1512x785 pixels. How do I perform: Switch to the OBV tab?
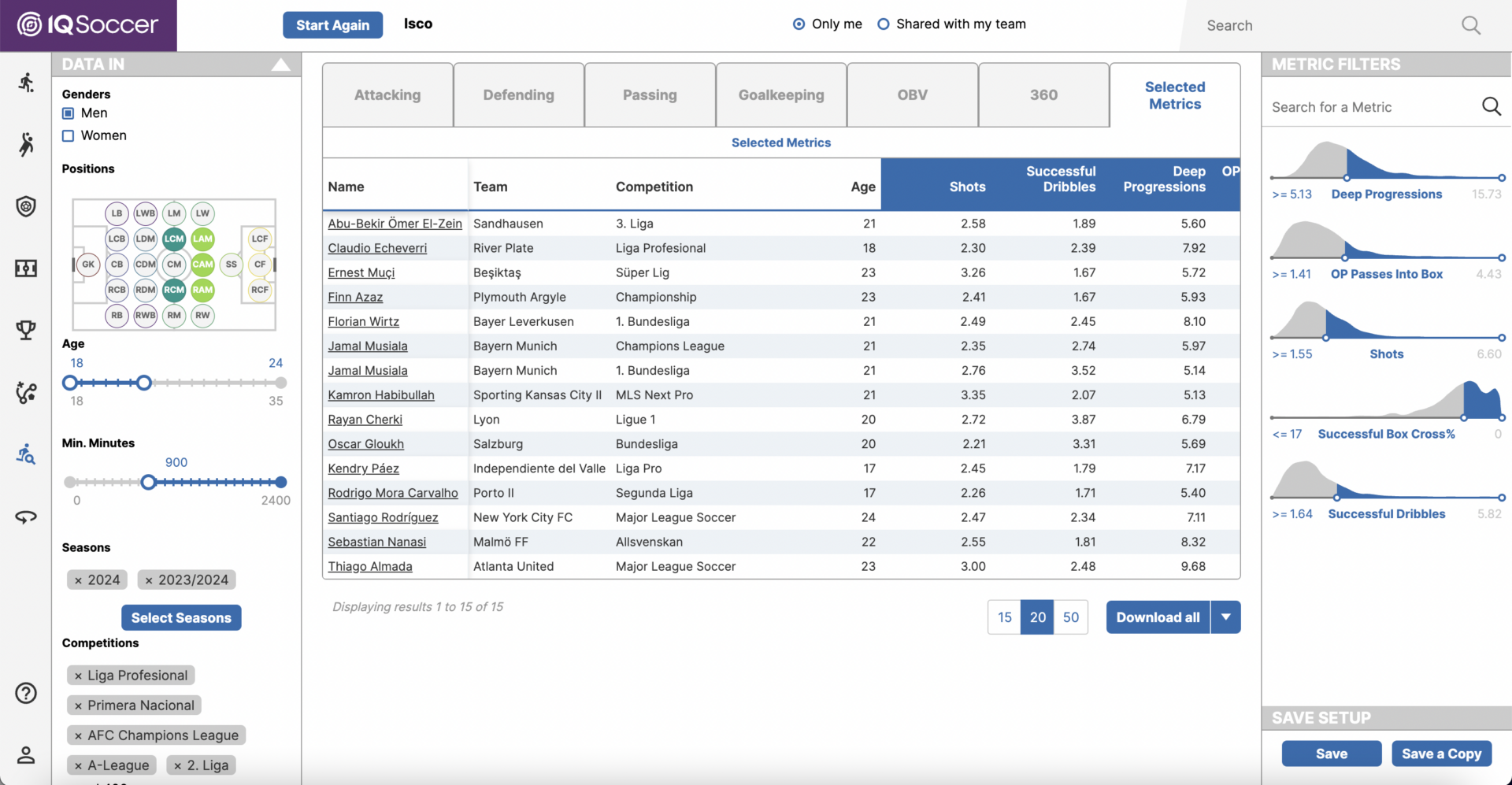click(913, 94)
